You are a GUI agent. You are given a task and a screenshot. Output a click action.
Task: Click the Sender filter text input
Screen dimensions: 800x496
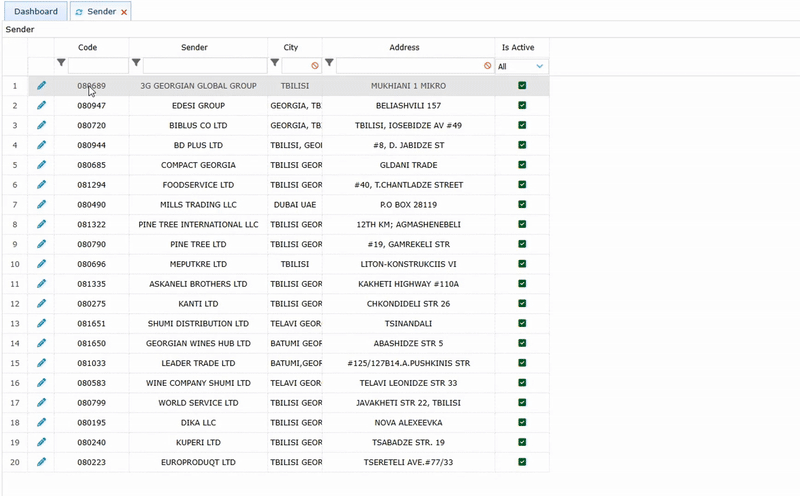[x=204, y=66]
